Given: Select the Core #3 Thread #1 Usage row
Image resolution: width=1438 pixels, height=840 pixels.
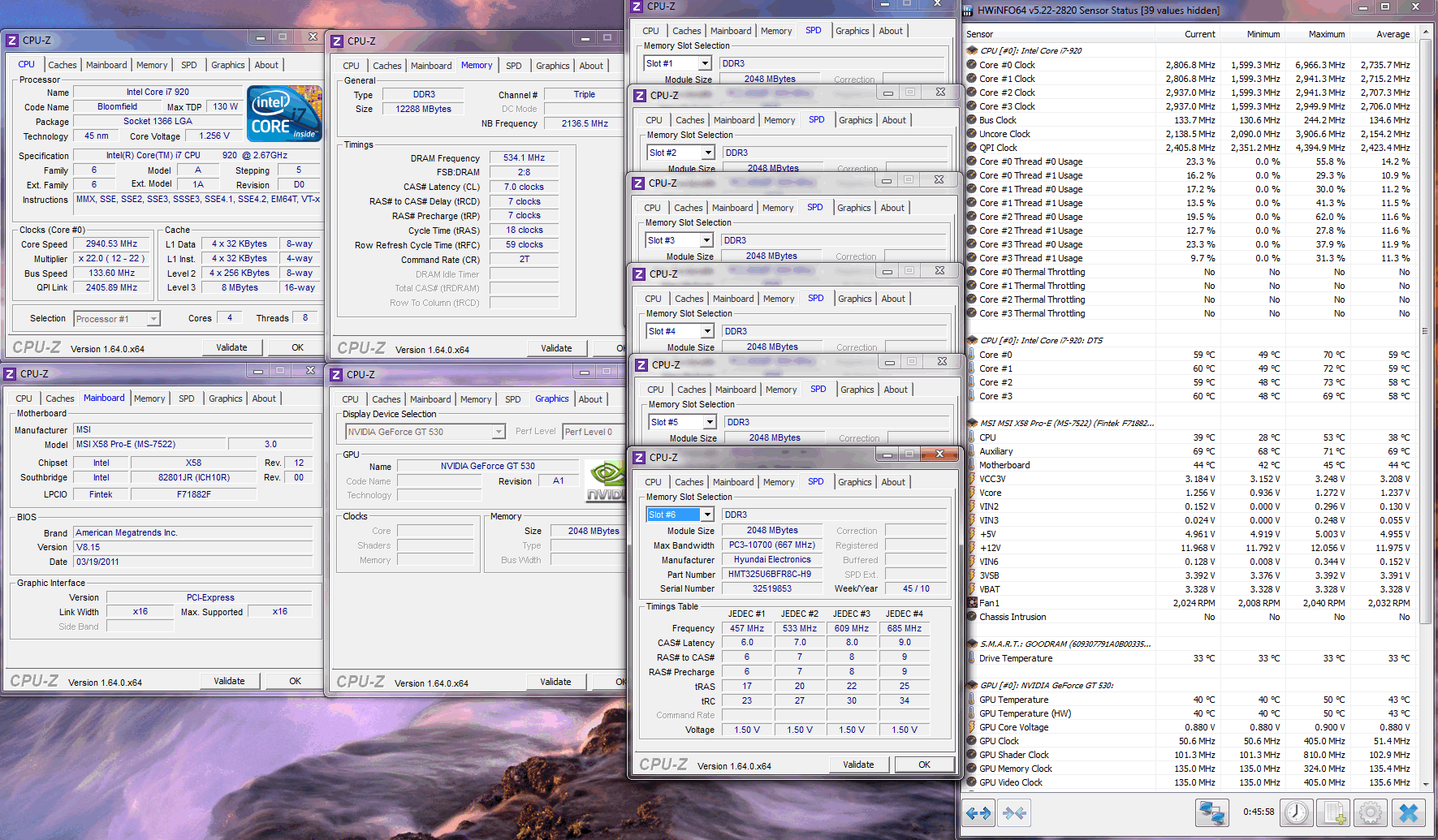Looking at the screenshot, I should 1190,258.
